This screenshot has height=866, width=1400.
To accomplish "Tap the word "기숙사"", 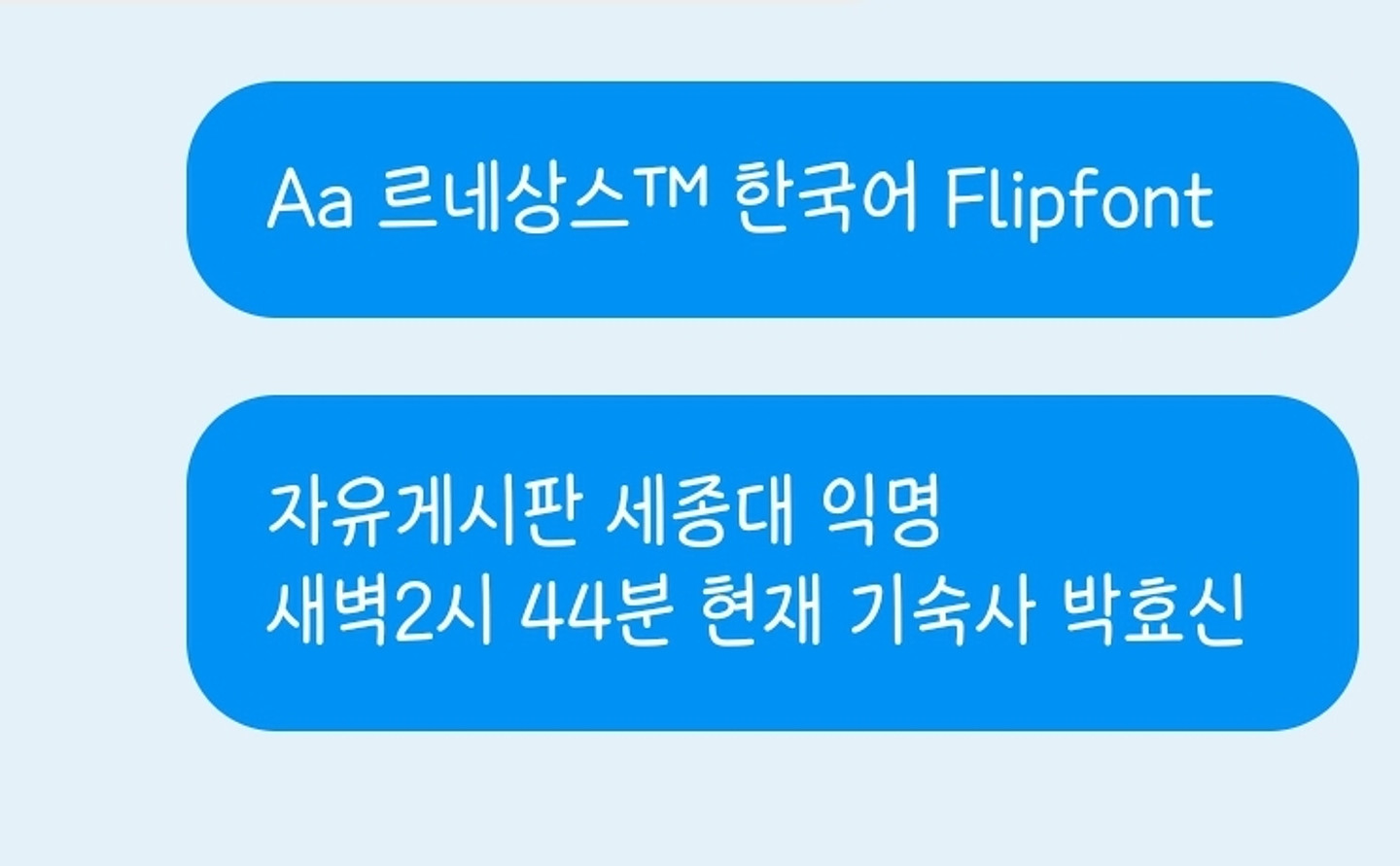I will 939,612.
